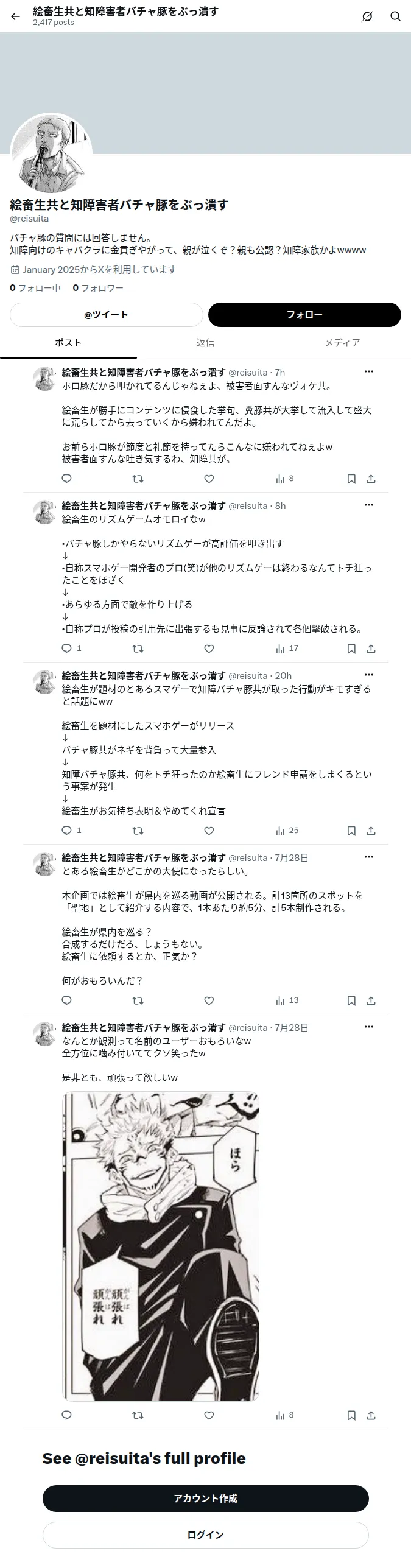Click the アカウント作成 button

(205, 1498)
